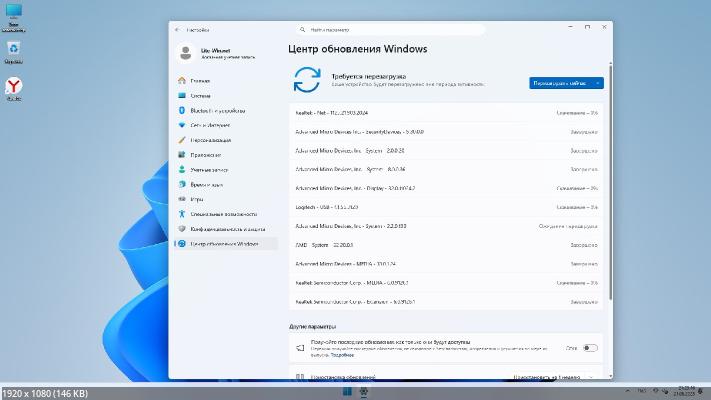Open the Система settings section

tap(200, 96)
